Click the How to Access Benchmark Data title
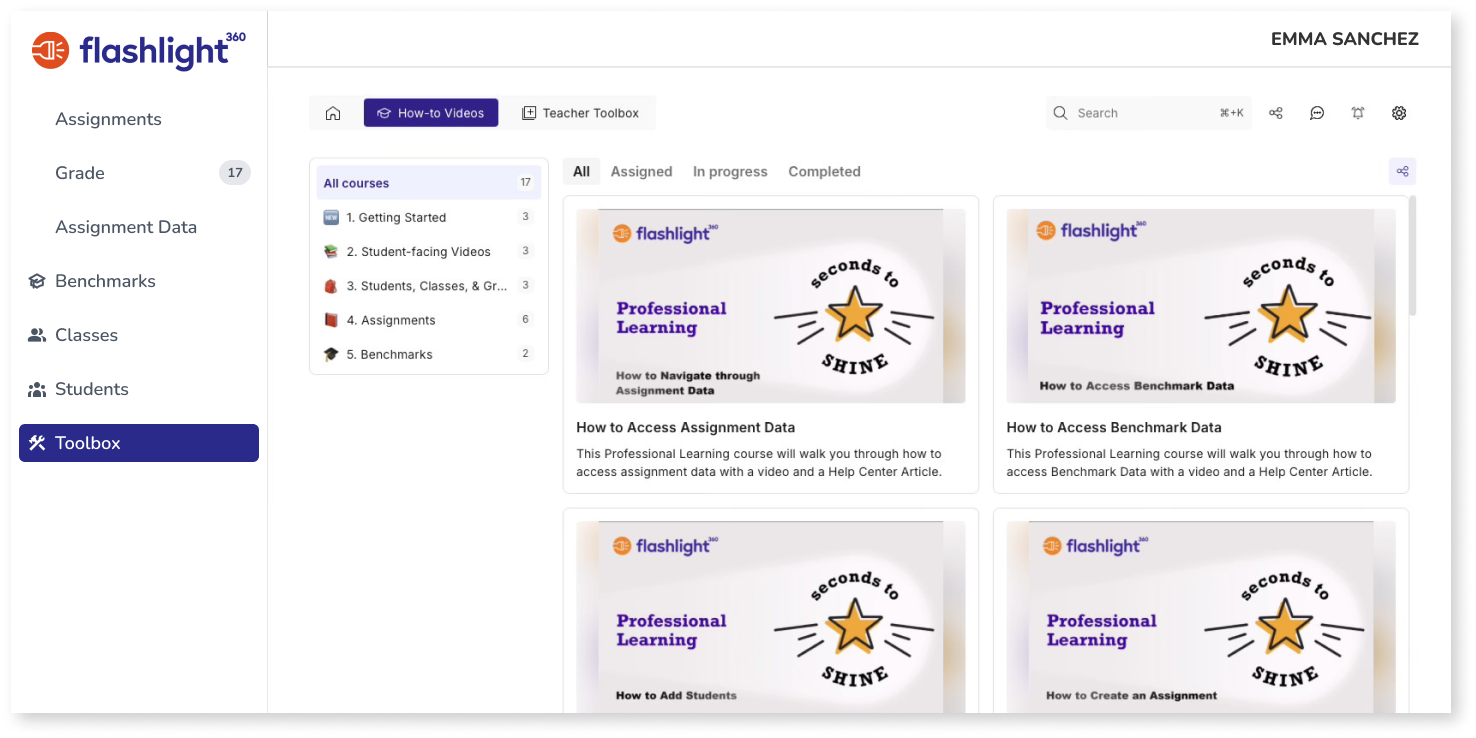 tap(1114, 427)
